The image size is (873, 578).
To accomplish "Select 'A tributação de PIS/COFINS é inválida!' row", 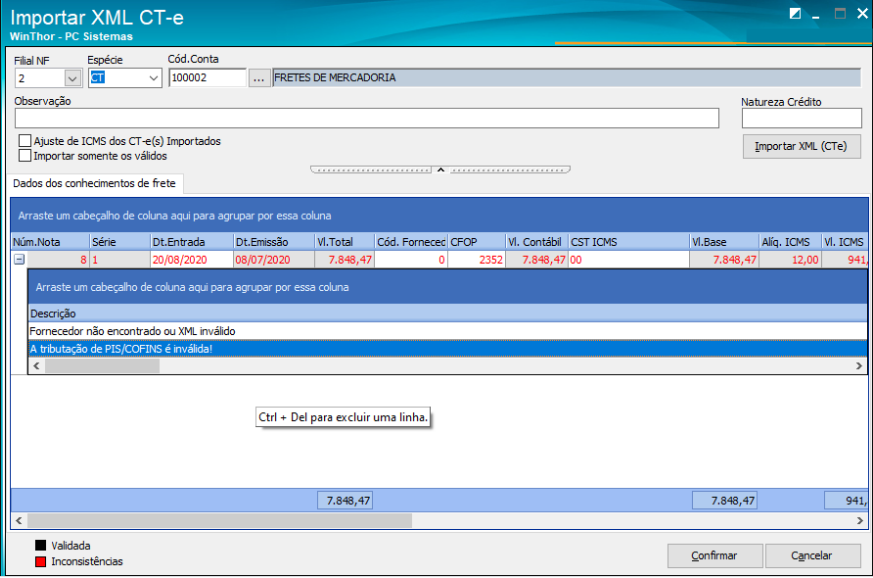I will pos(448,349).
